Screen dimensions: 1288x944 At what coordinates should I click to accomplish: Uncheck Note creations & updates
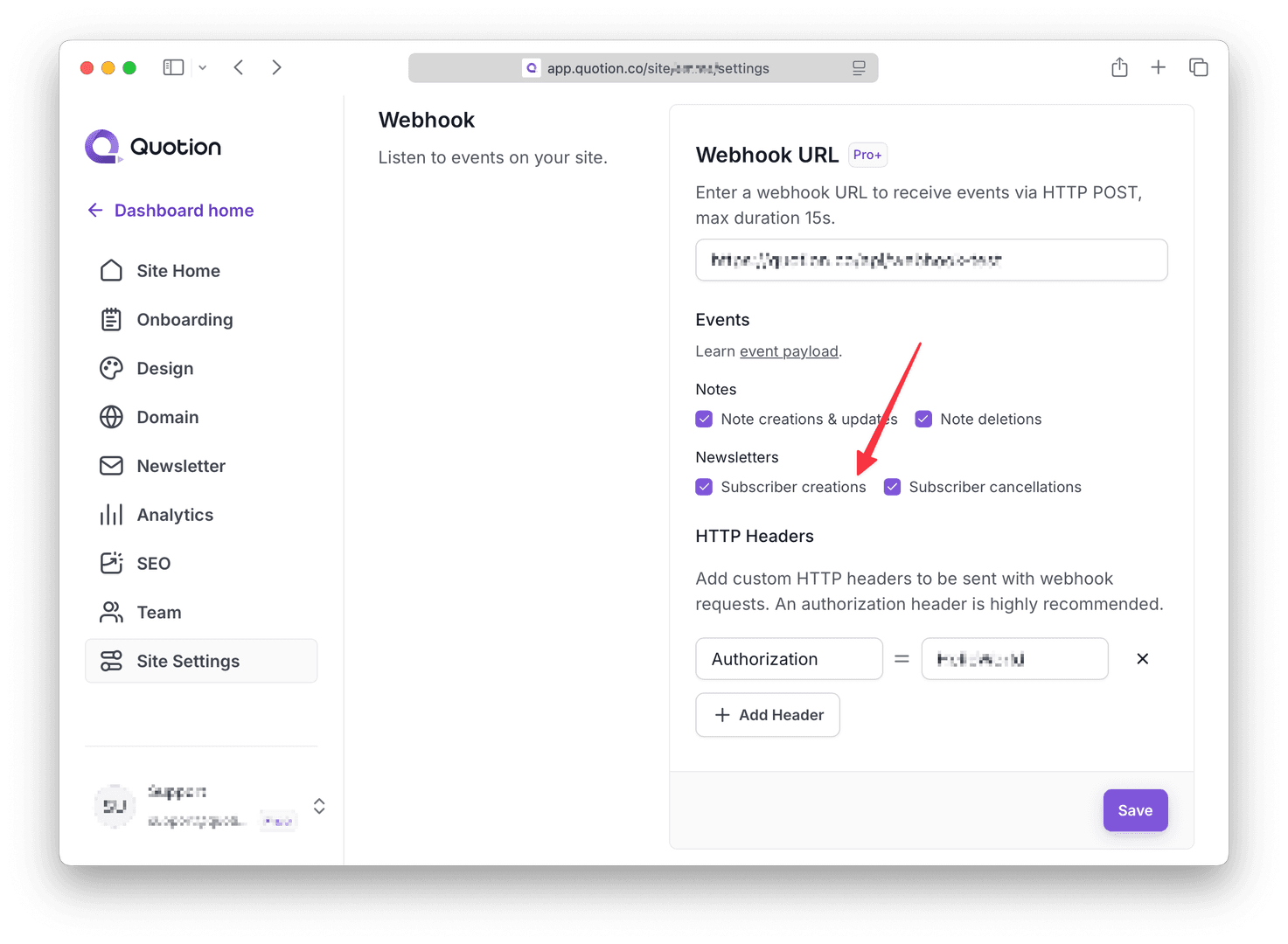click(x=704, y=420)
